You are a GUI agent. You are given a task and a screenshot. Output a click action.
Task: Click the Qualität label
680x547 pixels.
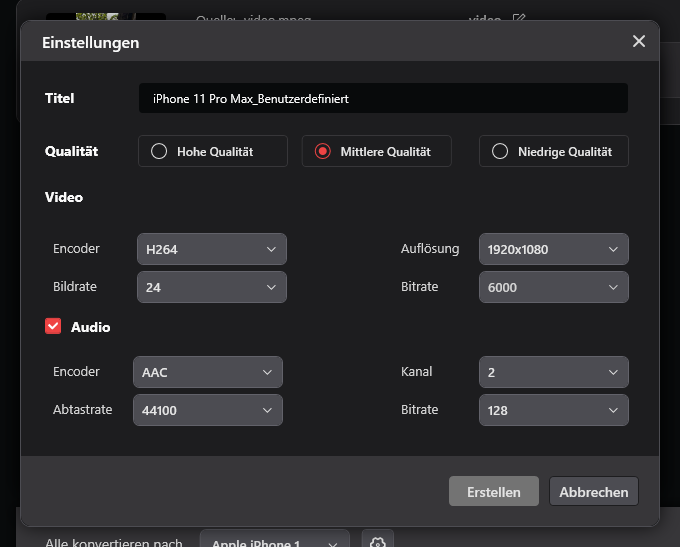(72, 151)
